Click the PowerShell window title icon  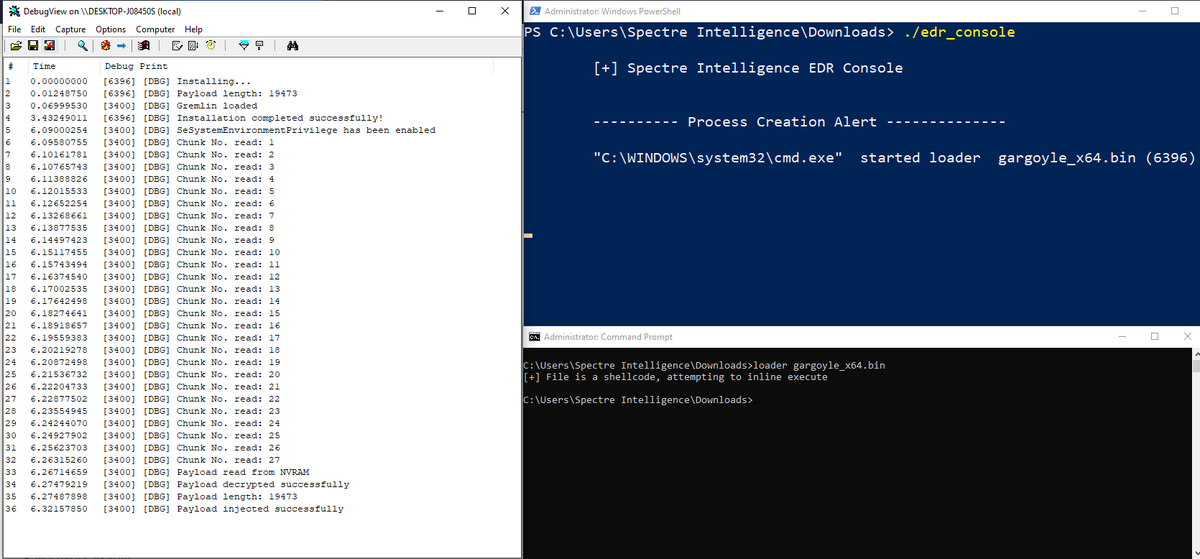(x=535, y=10)
